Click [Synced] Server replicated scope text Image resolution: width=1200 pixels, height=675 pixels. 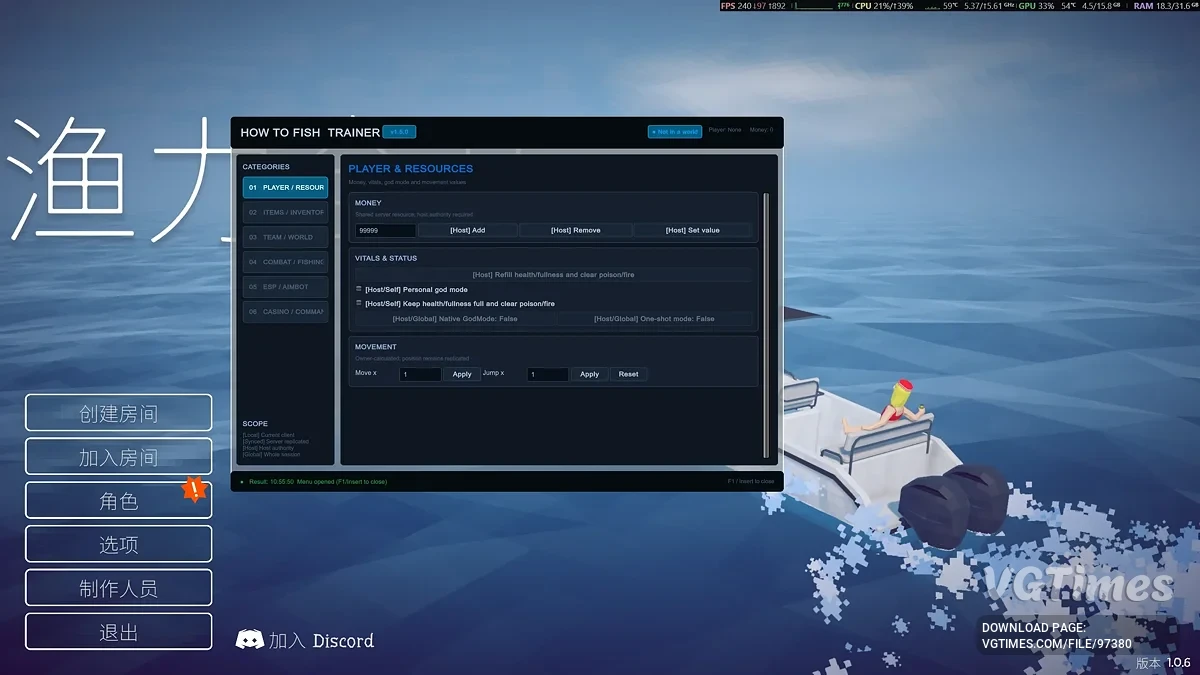point(276,442)
